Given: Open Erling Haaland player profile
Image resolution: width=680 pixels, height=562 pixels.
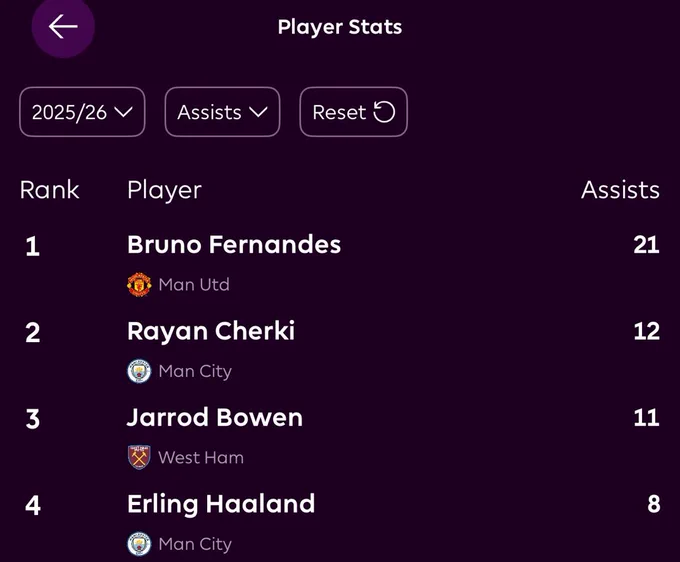Looking at the screenshot, I should tap(221, 503).
